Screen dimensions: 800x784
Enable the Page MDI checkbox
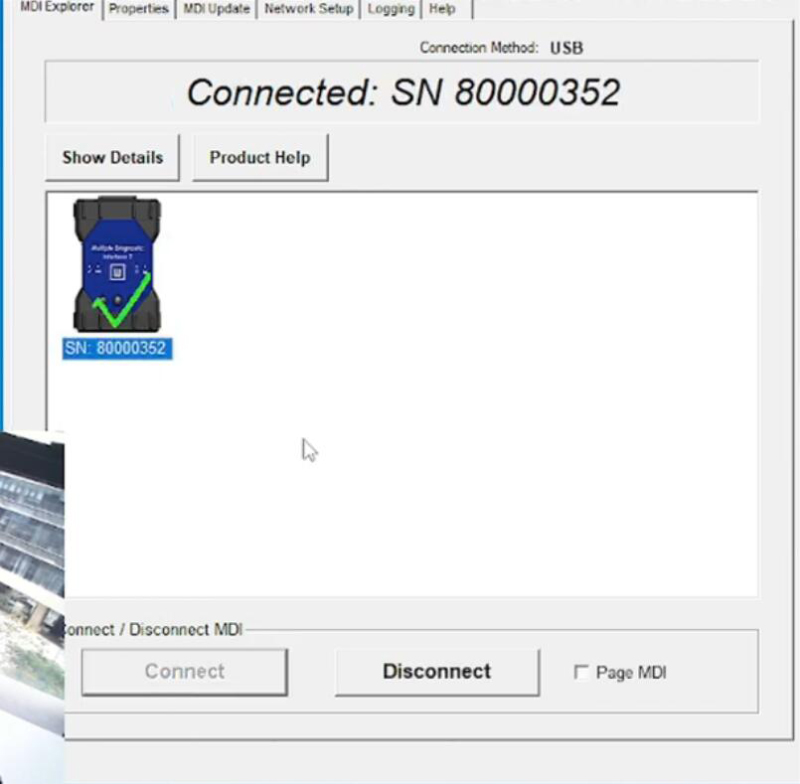[x=581, y=672]
